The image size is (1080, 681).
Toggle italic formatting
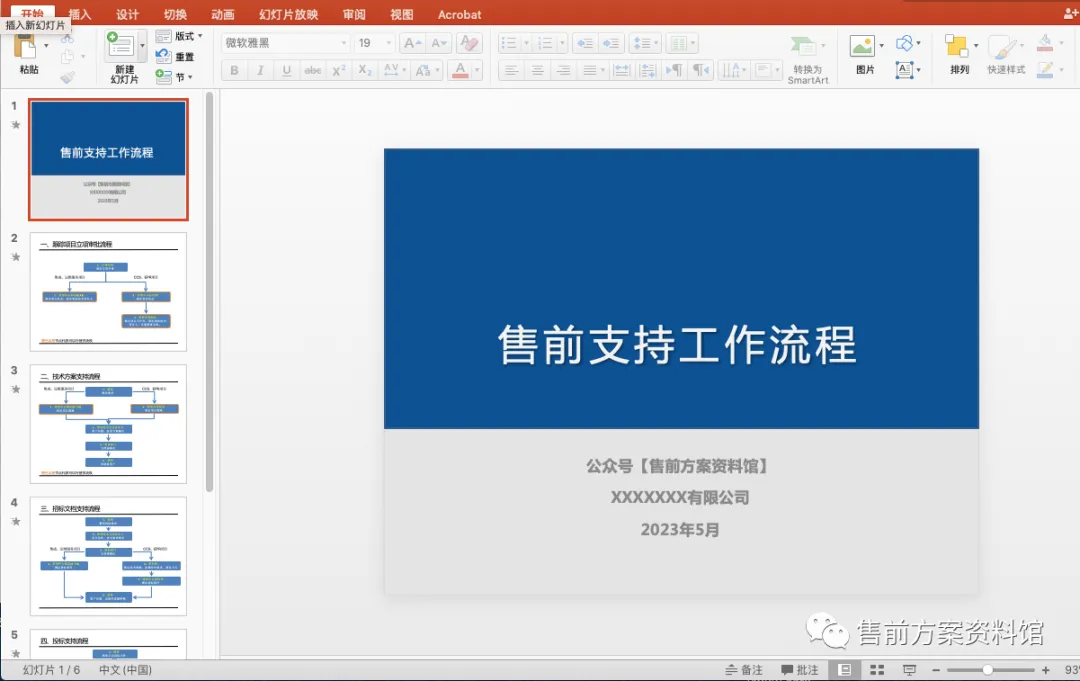click(x=260, y=70)
